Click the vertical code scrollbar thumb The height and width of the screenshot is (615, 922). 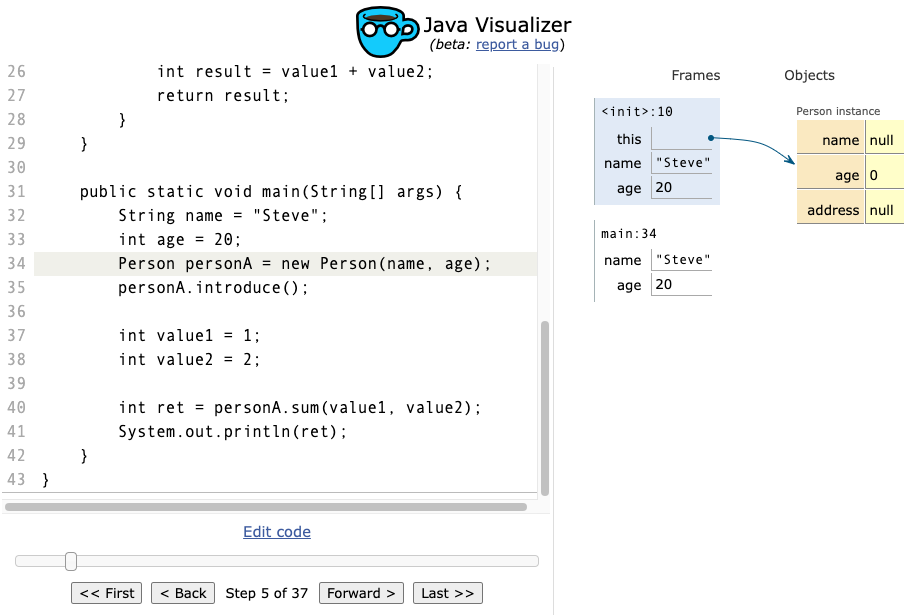pos(544,409)
